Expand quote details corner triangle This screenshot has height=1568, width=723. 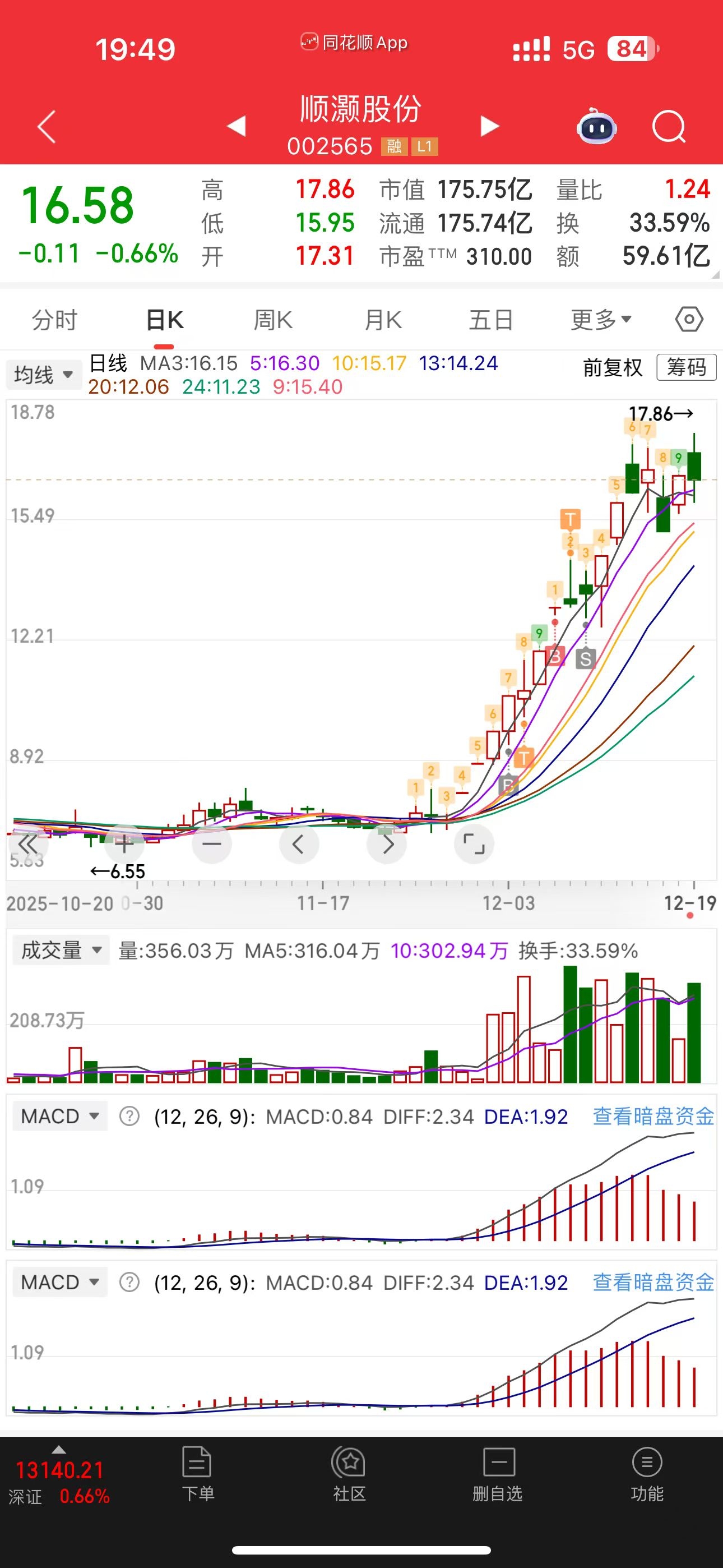pos(715,275)
